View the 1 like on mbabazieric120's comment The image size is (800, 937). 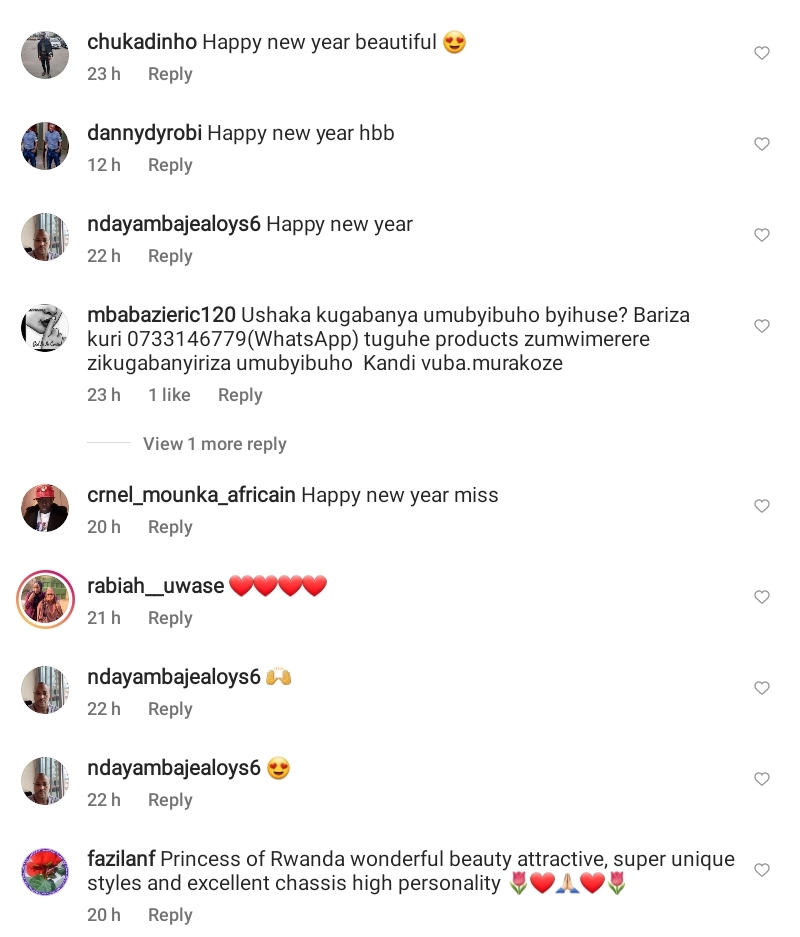pyautogui.click(x=169, y=395)
